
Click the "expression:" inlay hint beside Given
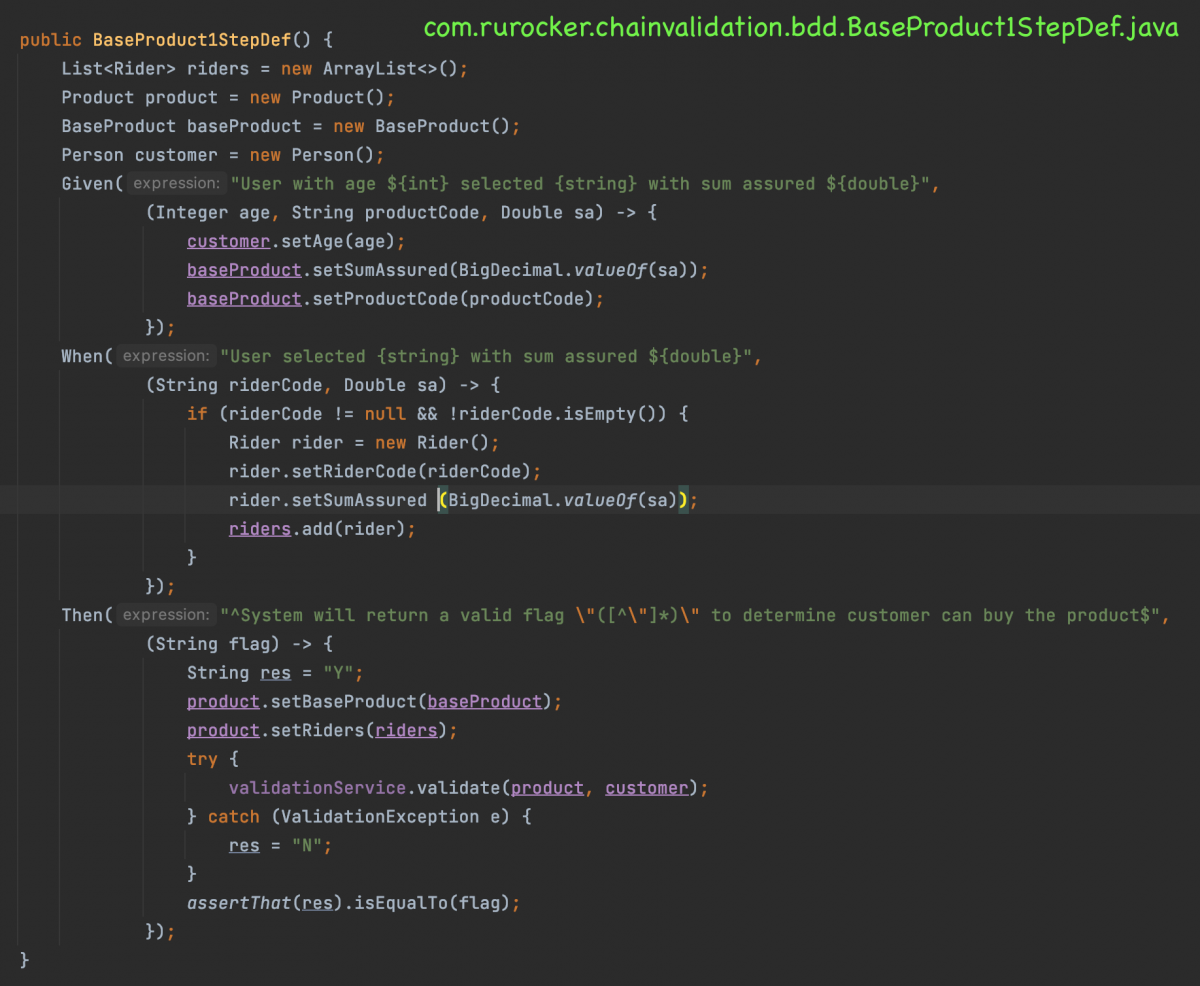176,183
